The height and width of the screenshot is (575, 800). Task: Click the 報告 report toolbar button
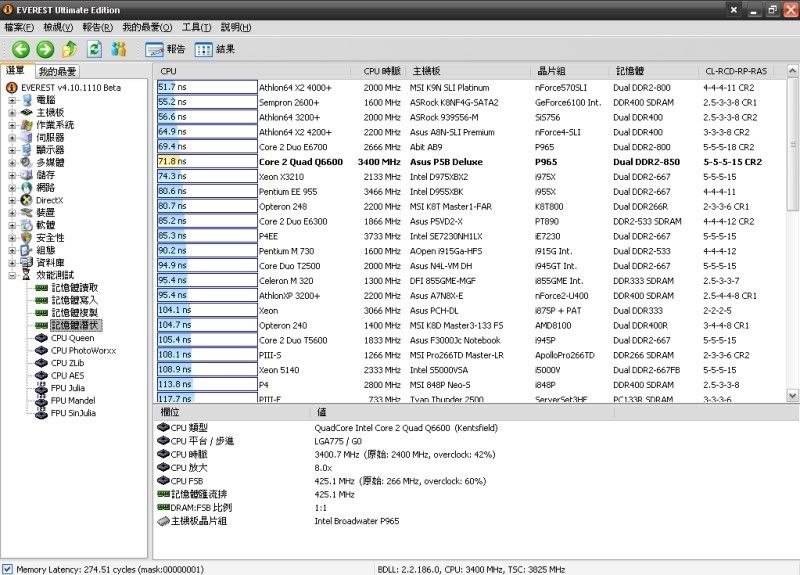tap(166, 49)
